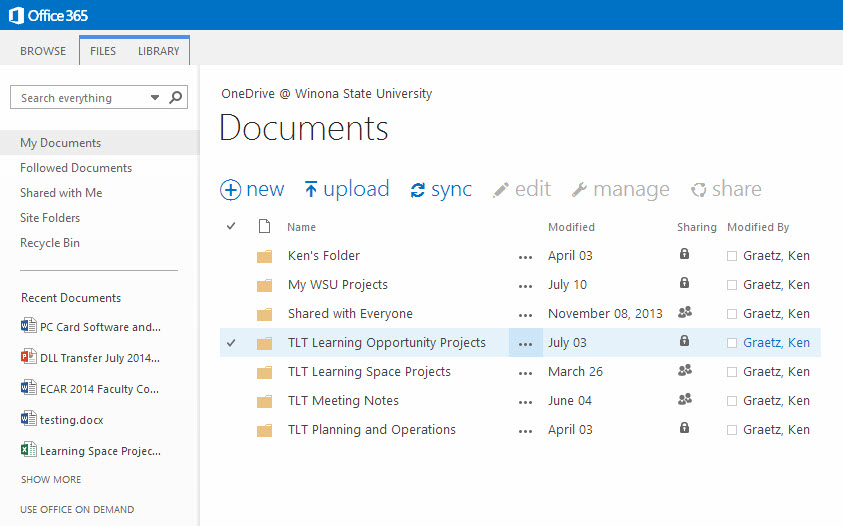Click the search magnifier icon

coord(176,98)
